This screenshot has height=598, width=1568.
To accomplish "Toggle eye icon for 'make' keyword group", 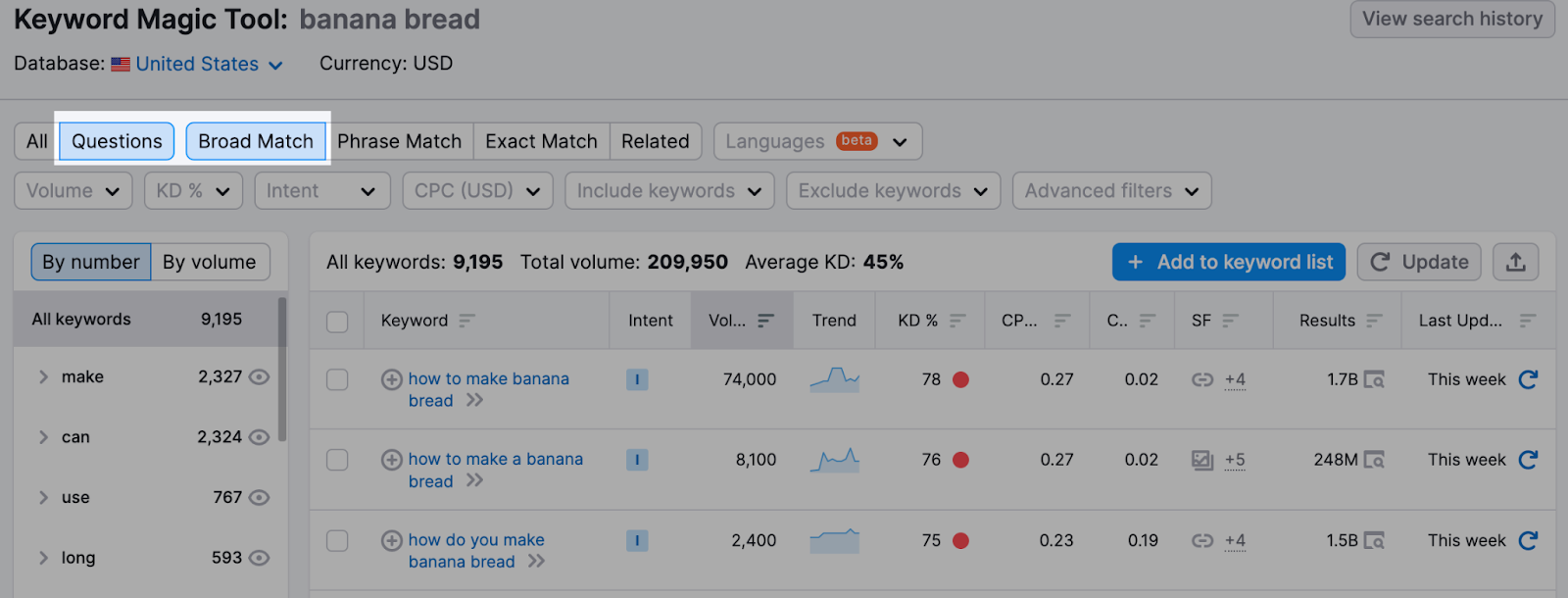I will (x=260, y=377).
